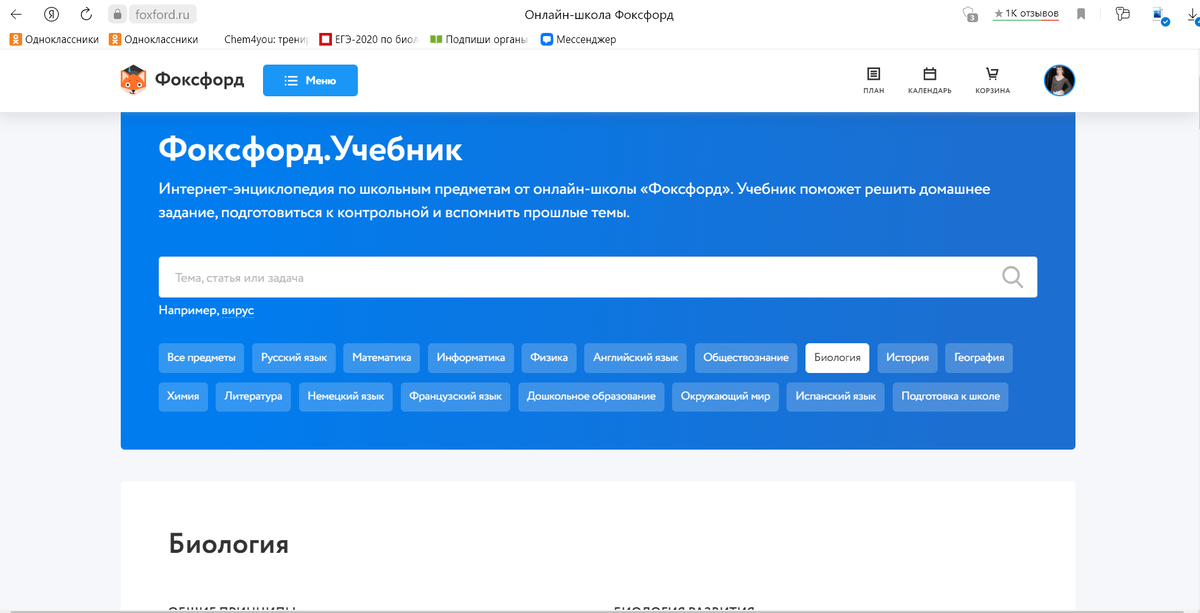The height and width of the screenshot is (613, 1200).
Task: Select the 'Окружающий мир' subject tab
Action: click(x=725, y=396)
